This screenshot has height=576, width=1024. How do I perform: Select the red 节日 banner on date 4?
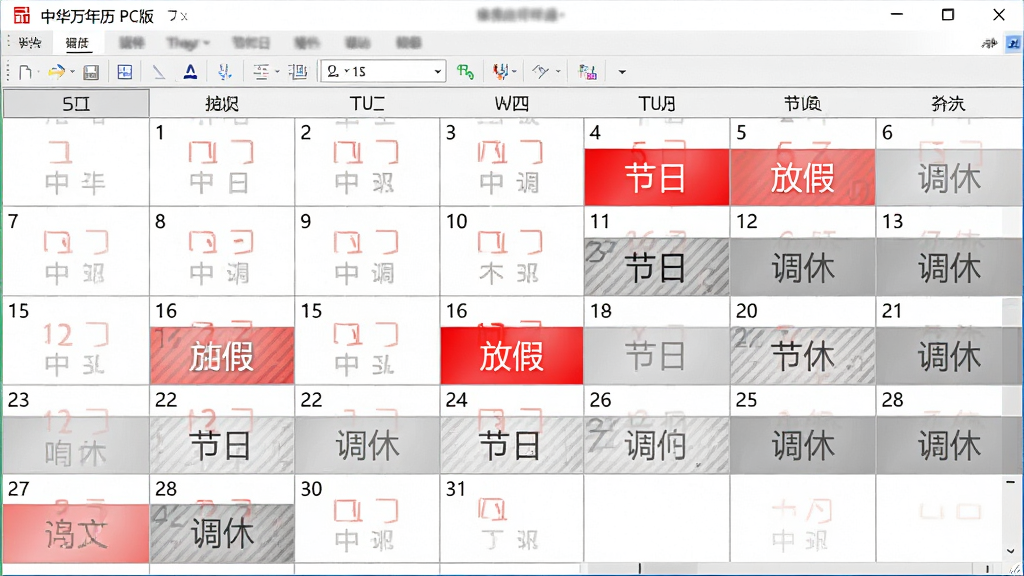click(656, 177)
